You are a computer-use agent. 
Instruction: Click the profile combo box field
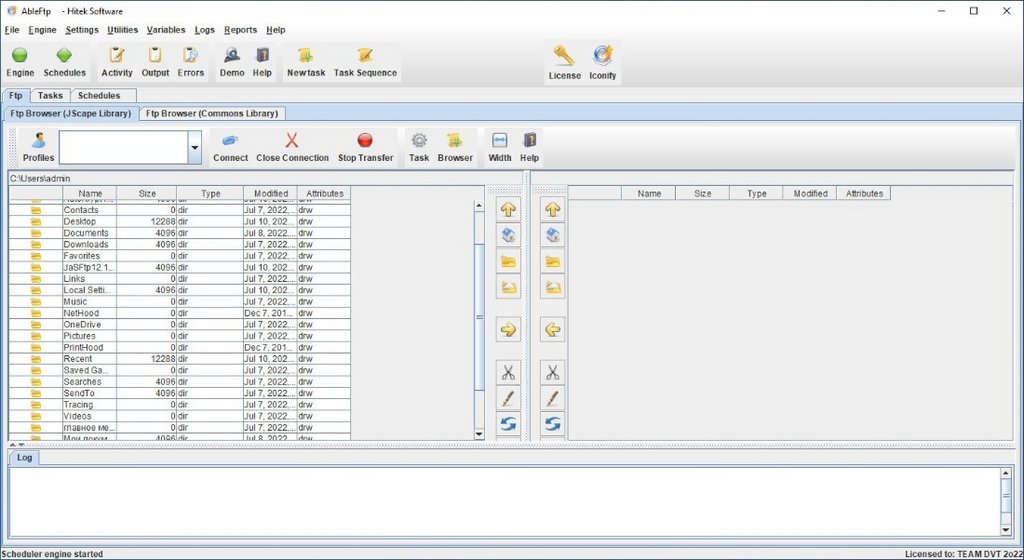(x=123, y=148)
